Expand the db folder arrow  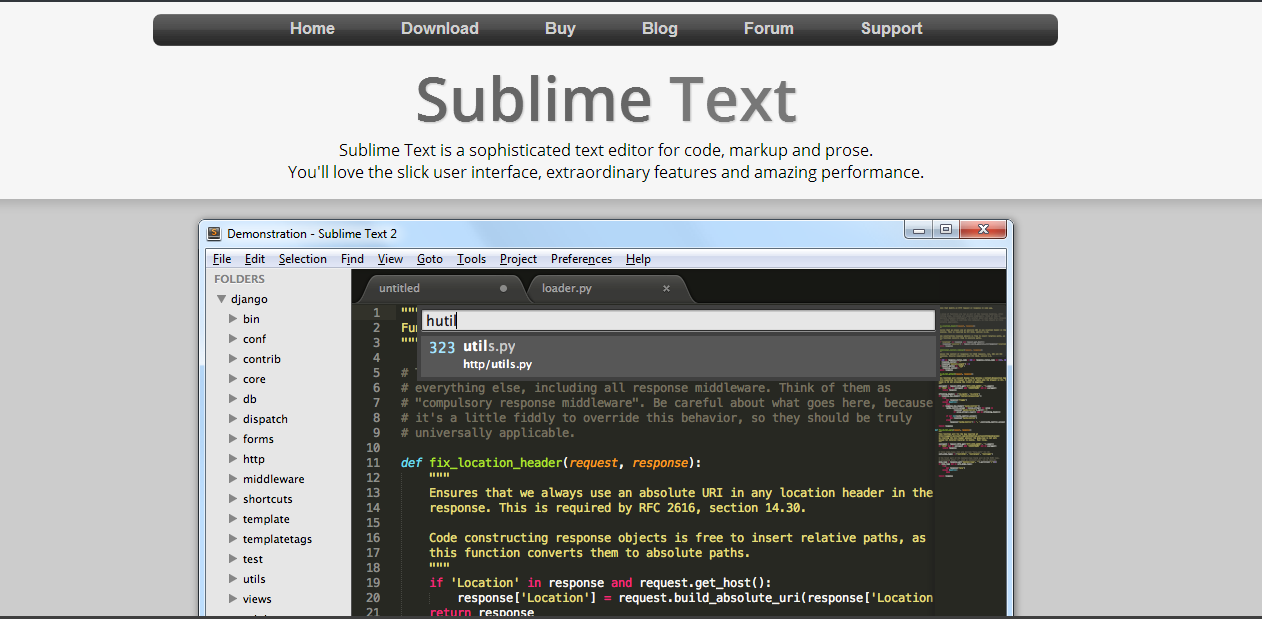(233, 399)
